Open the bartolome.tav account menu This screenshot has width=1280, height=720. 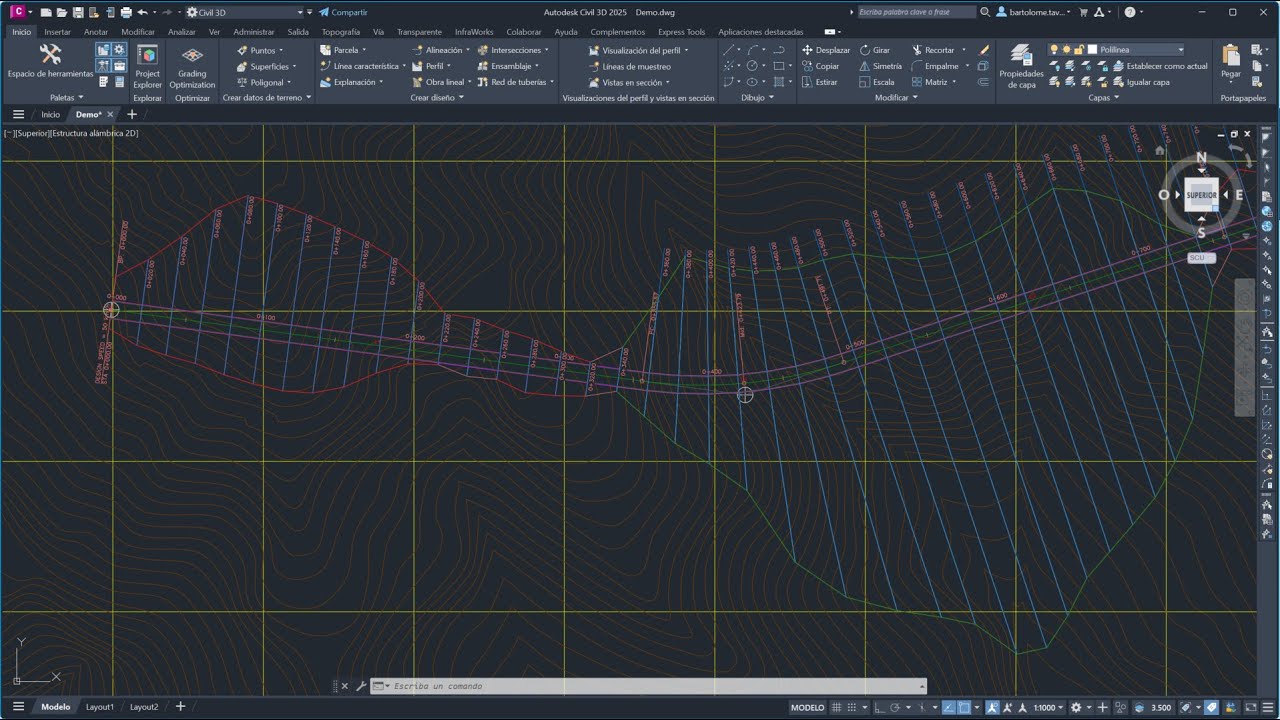coord(1034,12)
